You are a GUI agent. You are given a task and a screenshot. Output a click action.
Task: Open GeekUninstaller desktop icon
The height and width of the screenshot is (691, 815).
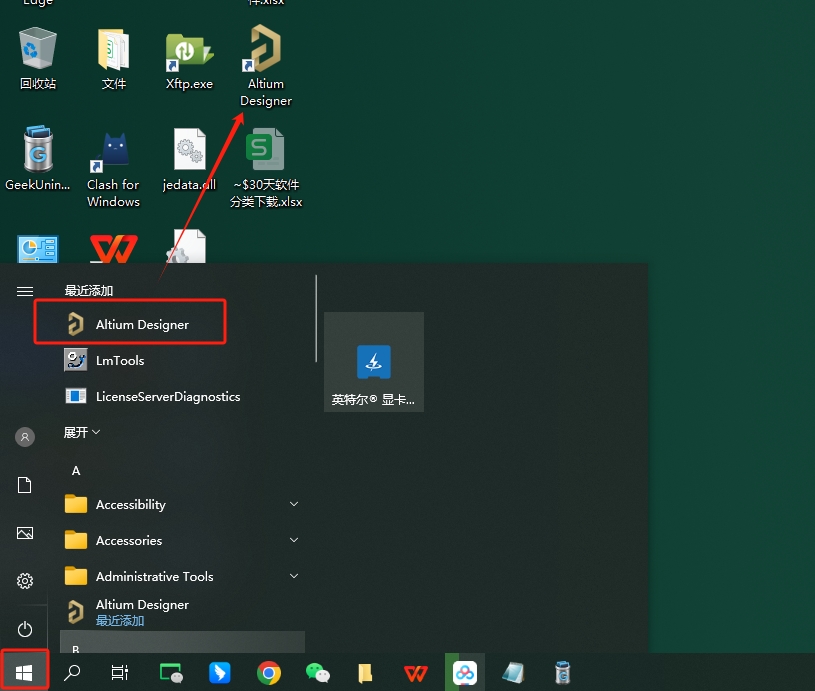(x=38, y=160)
